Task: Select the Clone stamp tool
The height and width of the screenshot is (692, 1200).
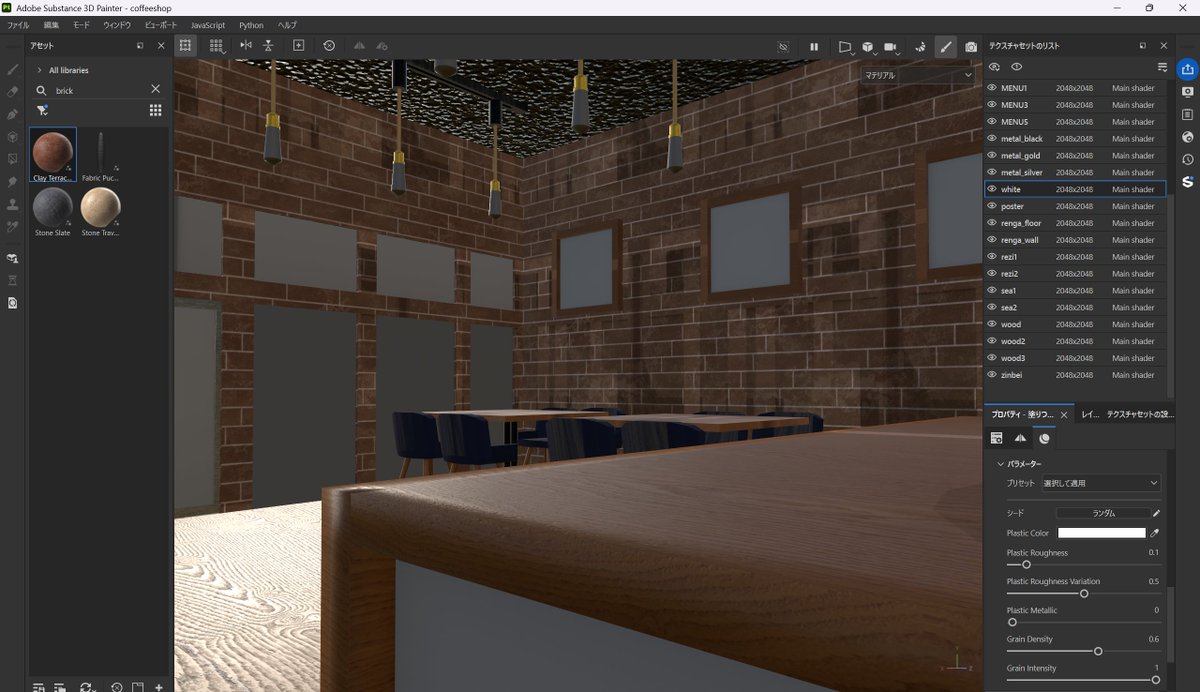Action: pyautogui.click(x=12, y=204)
